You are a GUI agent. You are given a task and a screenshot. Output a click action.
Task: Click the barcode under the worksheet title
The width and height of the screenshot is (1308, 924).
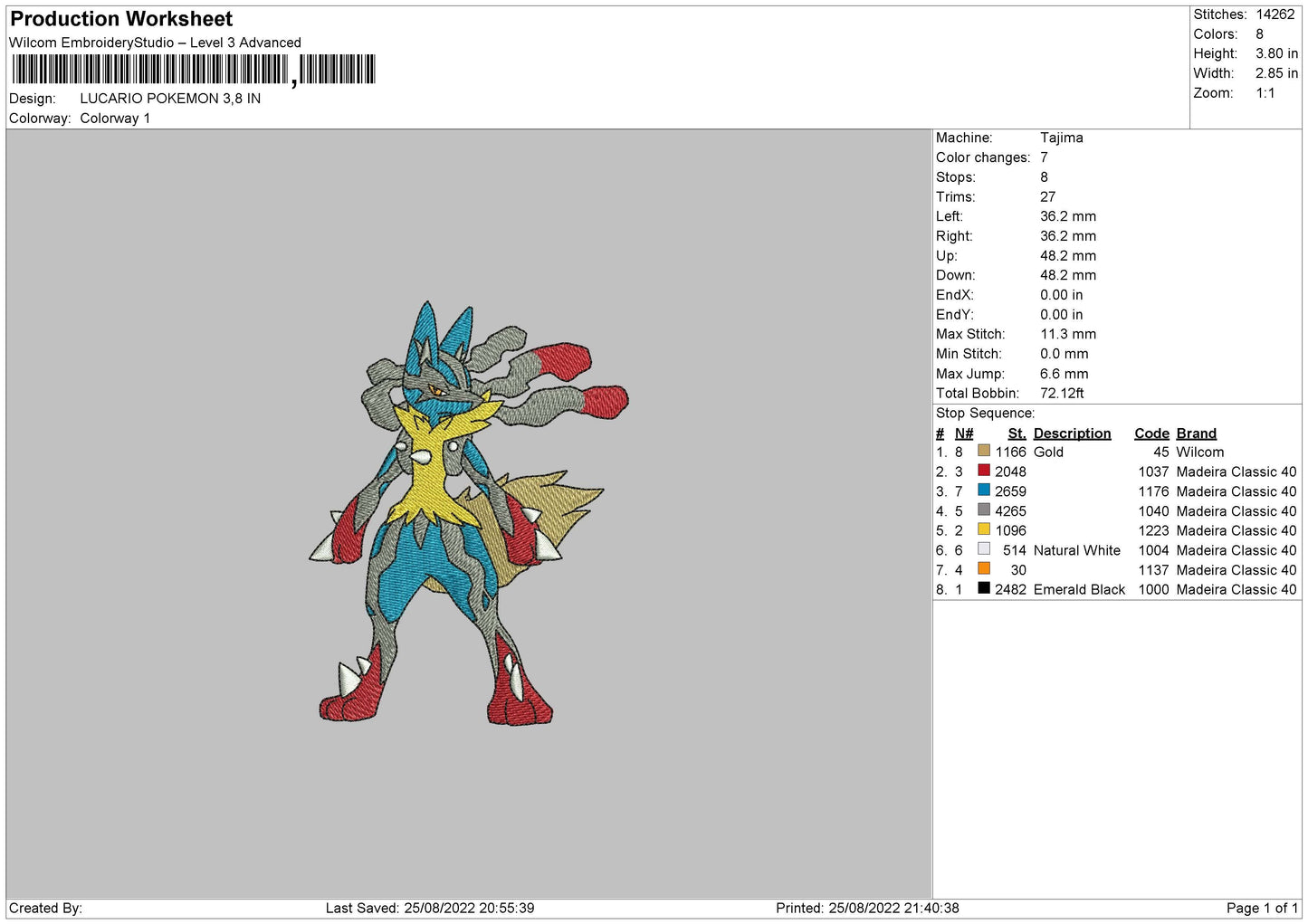pos(194,70)
